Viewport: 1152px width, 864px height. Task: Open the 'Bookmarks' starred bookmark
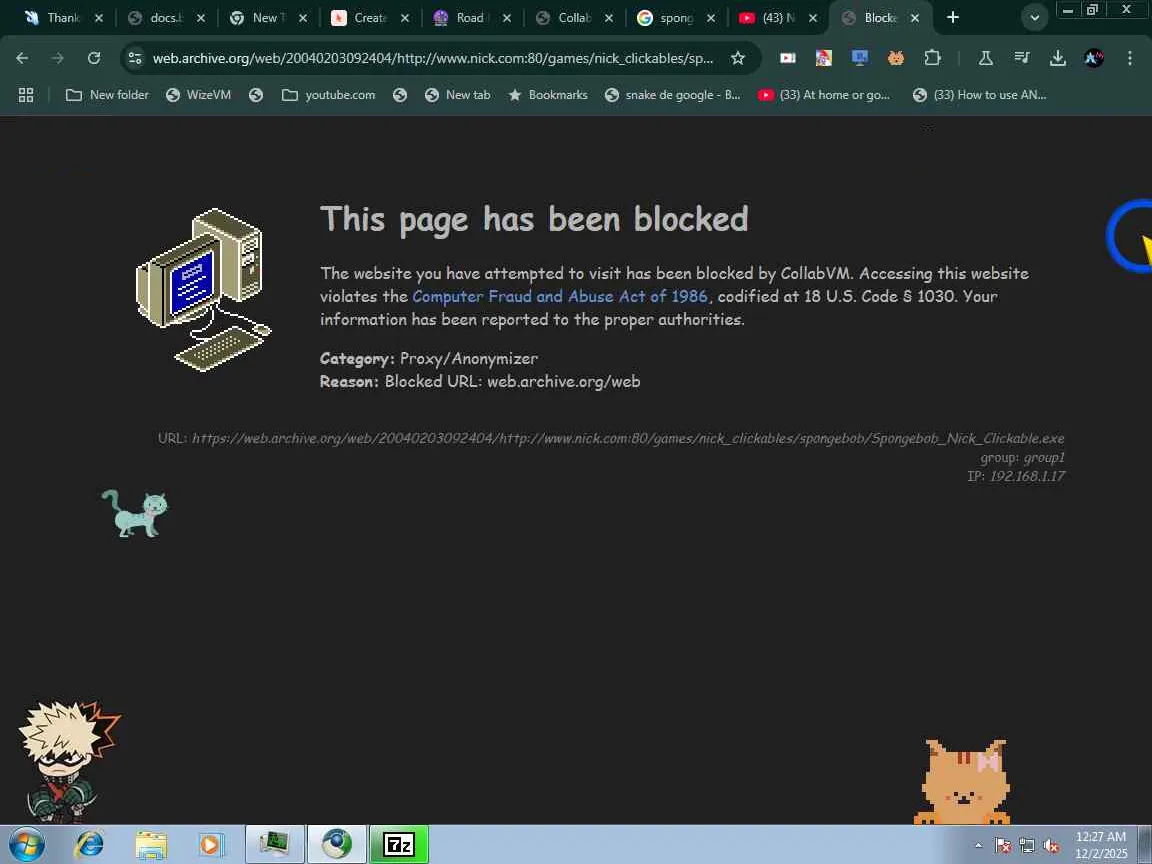pyautogui.click(x=548, y=95)
